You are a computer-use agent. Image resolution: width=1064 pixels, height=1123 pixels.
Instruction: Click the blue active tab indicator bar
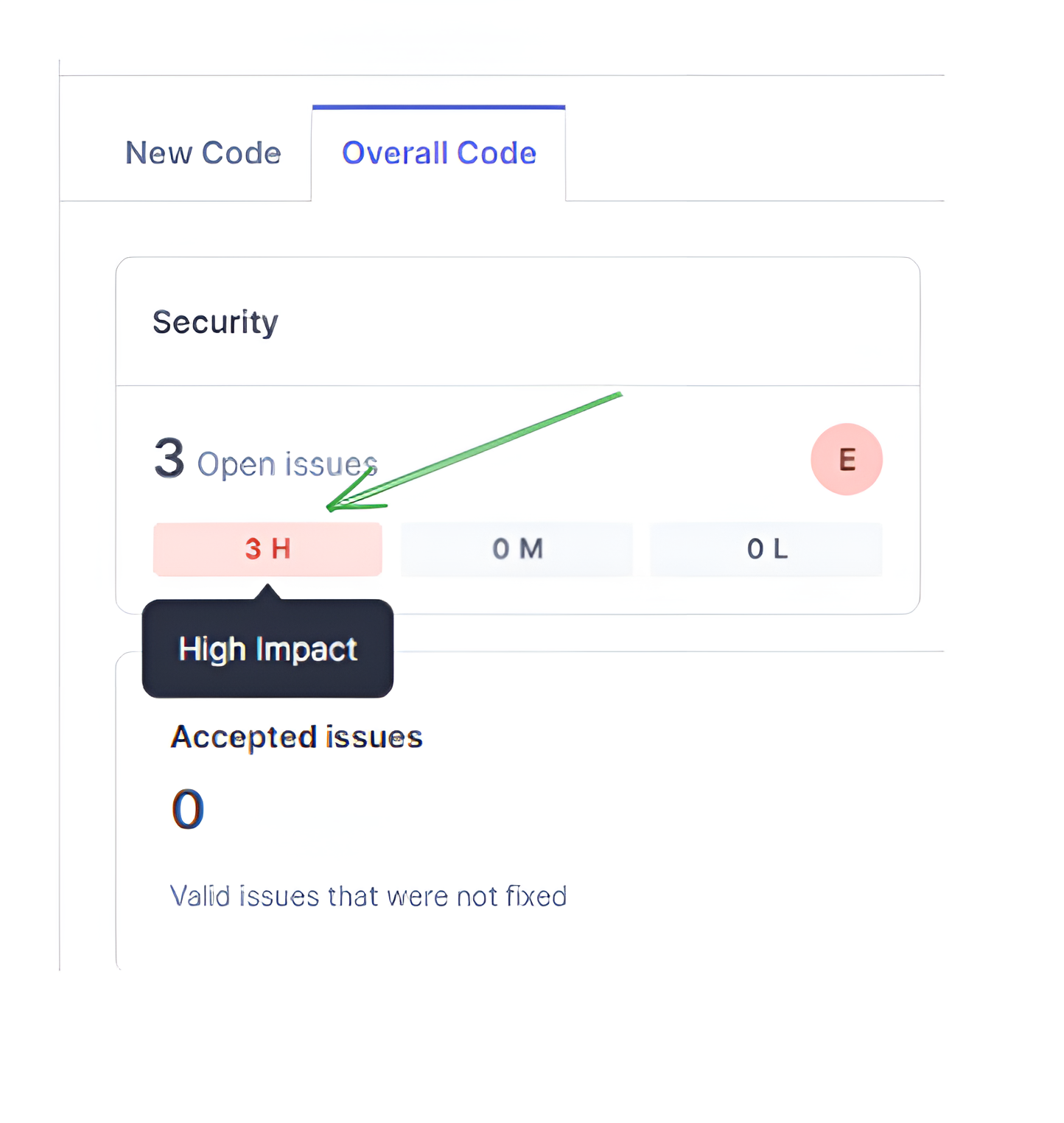tap(438, 108)
